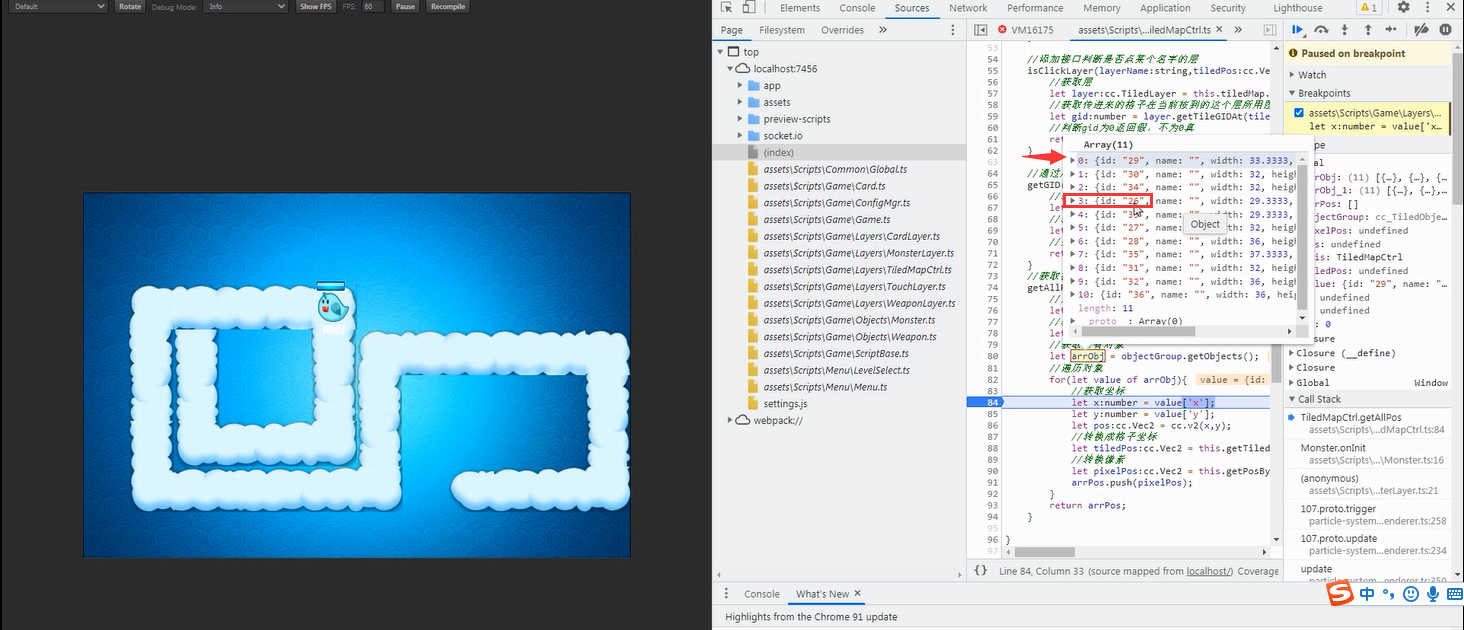Viewport: 1464px width, 630px height.
Task: Click the Step debugger icon
Action: click(1390, 30)
